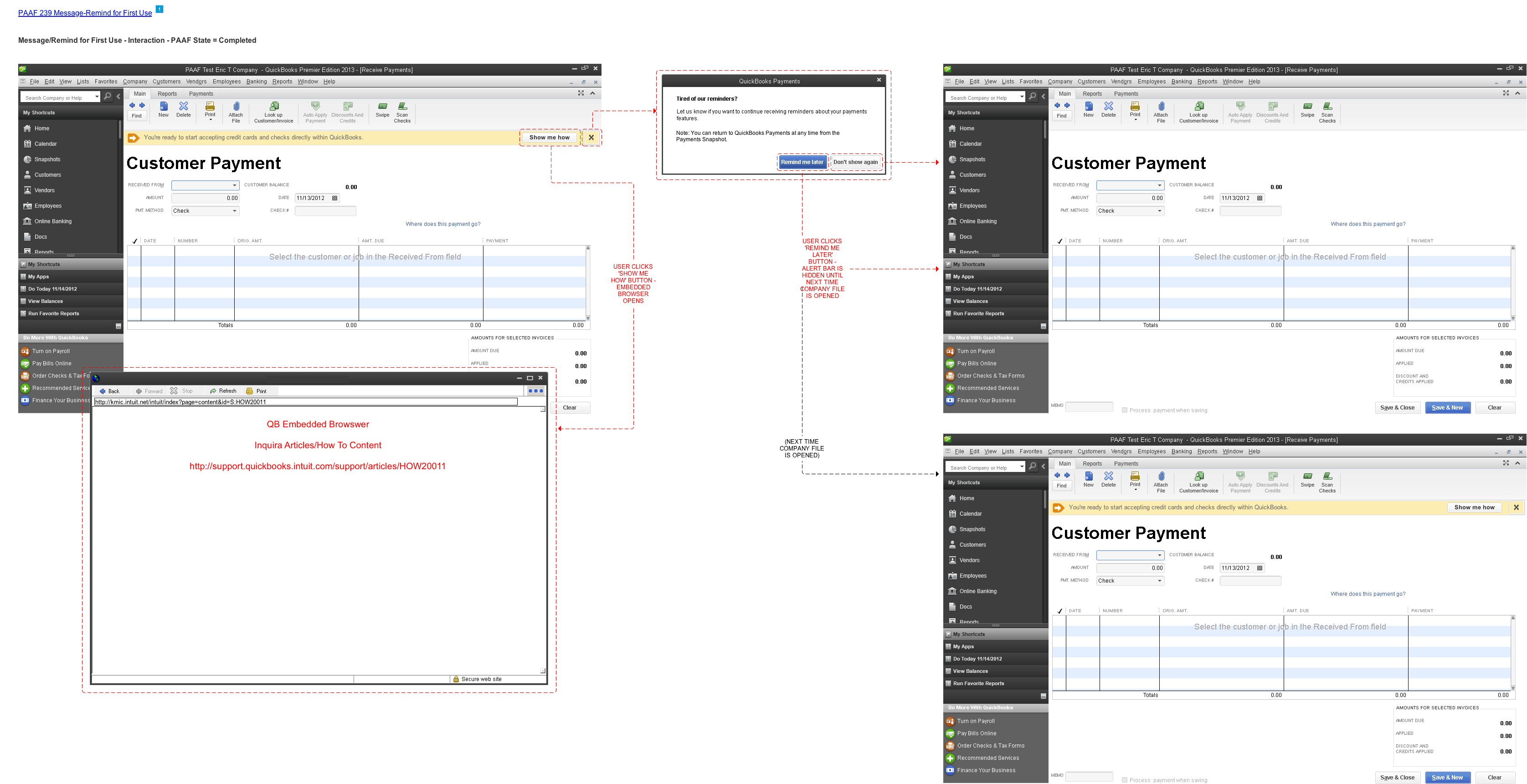The height and width of the screenshot is (784, 1527).
Task: Click Back in the embedded browser
Action: (110, 391)
